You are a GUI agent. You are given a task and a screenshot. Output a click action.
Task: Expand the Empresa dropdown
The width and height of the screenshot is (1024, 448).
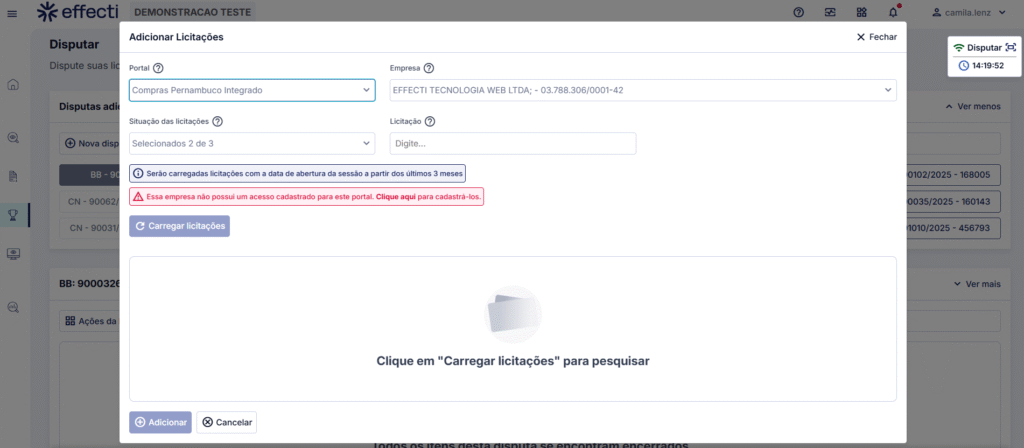pyautogui.click(x=642, y=90)
